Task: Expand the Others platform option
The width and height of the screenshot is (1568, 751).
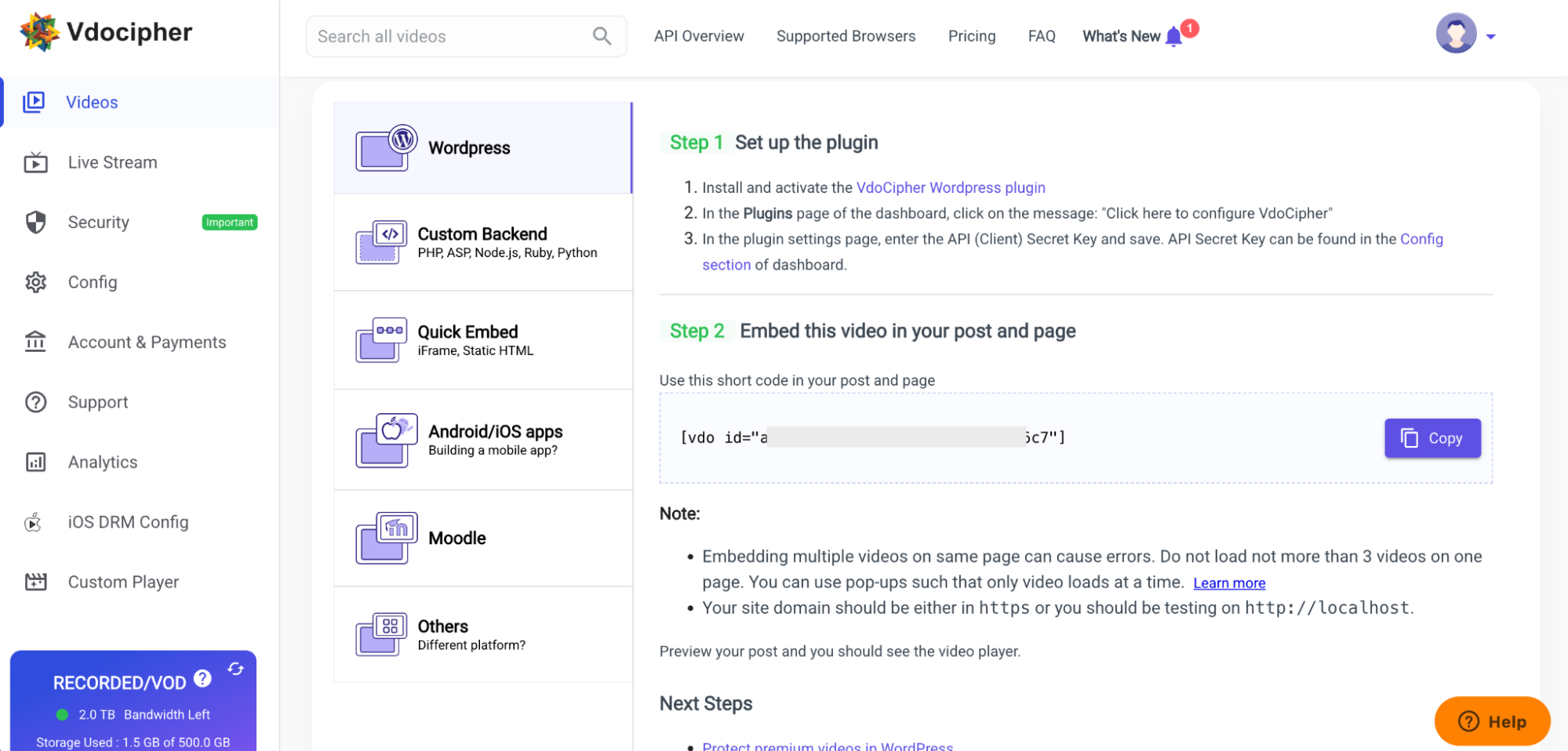Action: (x=482, y=633)
